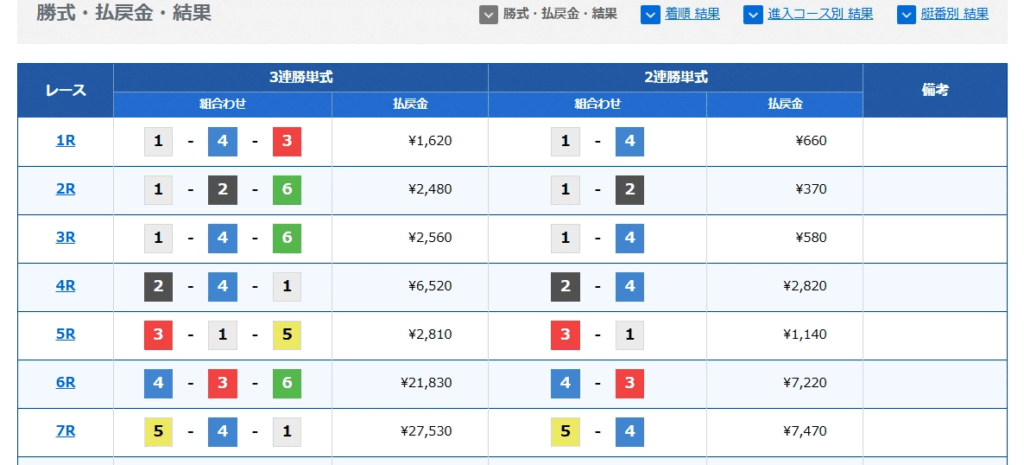Click the chevron icon beside 艇番別 結果
The height and width of the screenshot is (465, 1024).
(906, 14)
